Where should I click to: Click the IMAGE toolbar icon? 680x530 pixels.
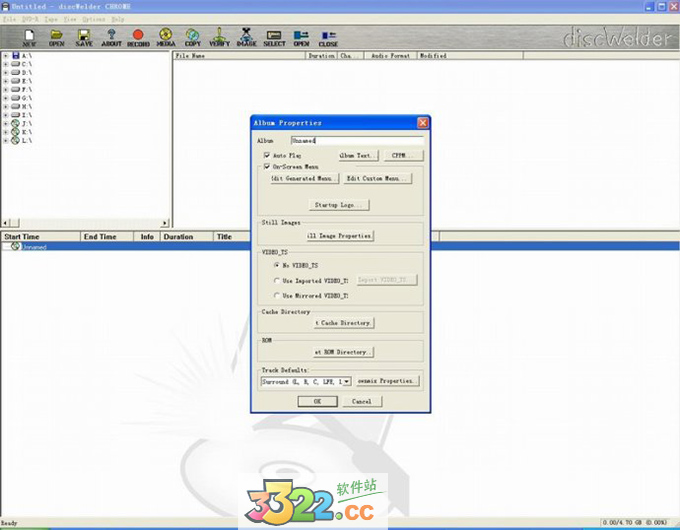[247, 37]
